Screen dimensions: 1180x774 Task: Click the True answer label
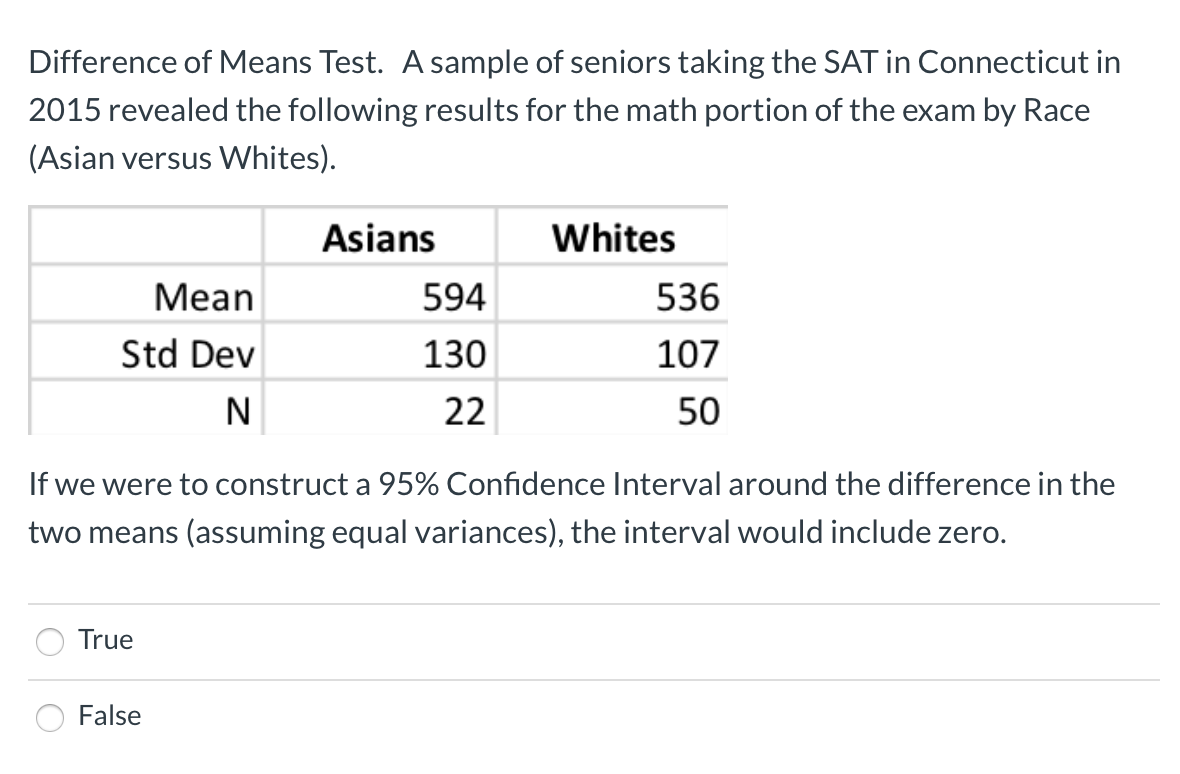click(106, 640)
